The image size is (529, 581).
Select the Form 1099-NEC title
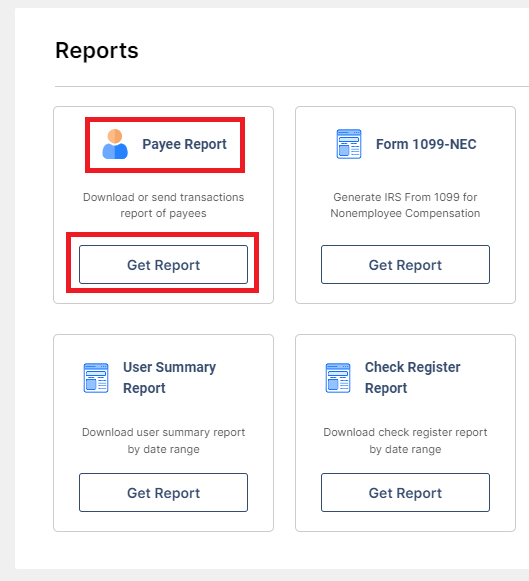(x=426, y=144)
